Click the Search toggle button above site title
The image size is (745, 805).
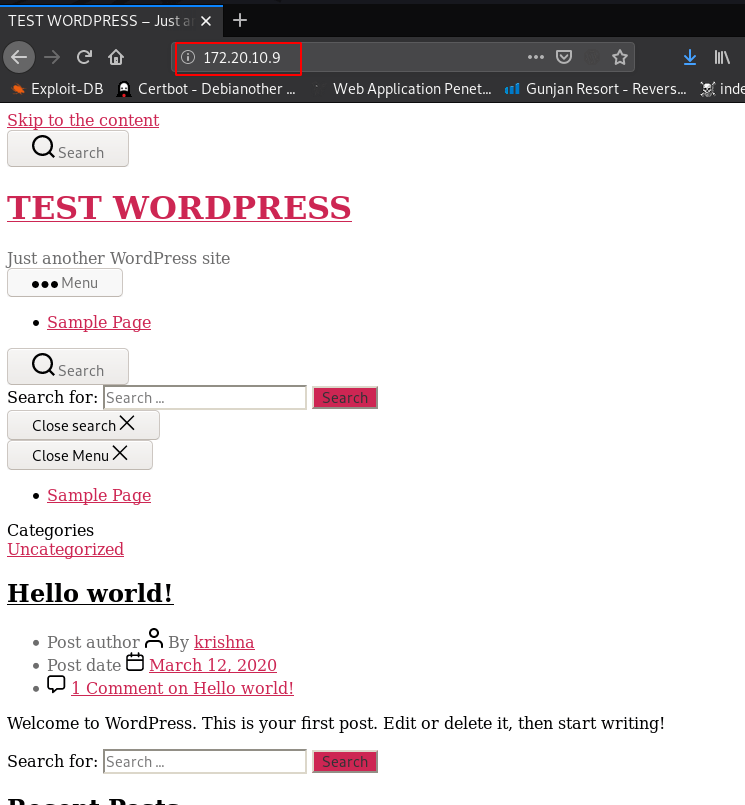(68, 148)
